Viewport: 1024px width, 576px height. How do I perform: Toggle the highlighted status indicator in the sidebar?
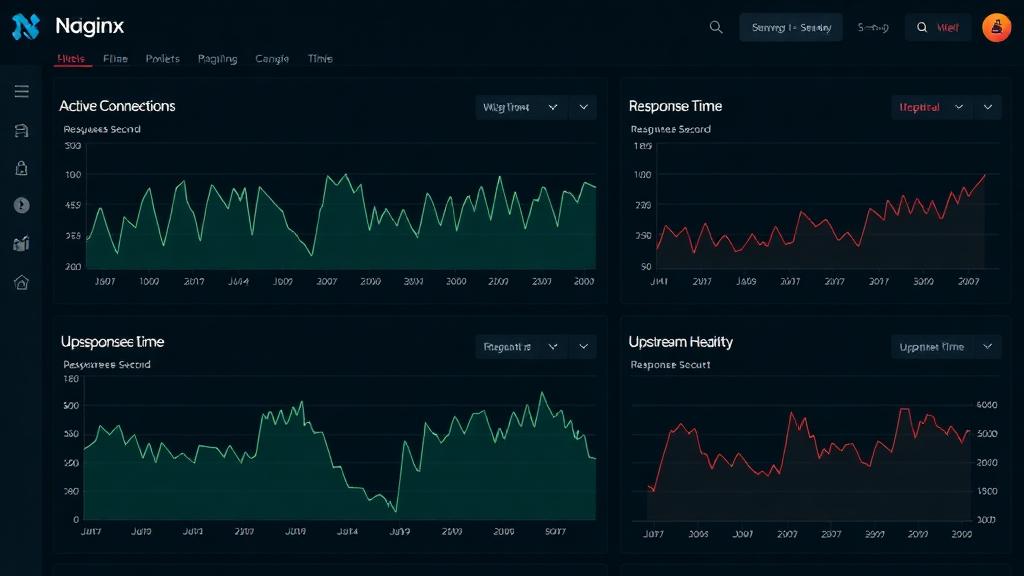pos(22,205)
